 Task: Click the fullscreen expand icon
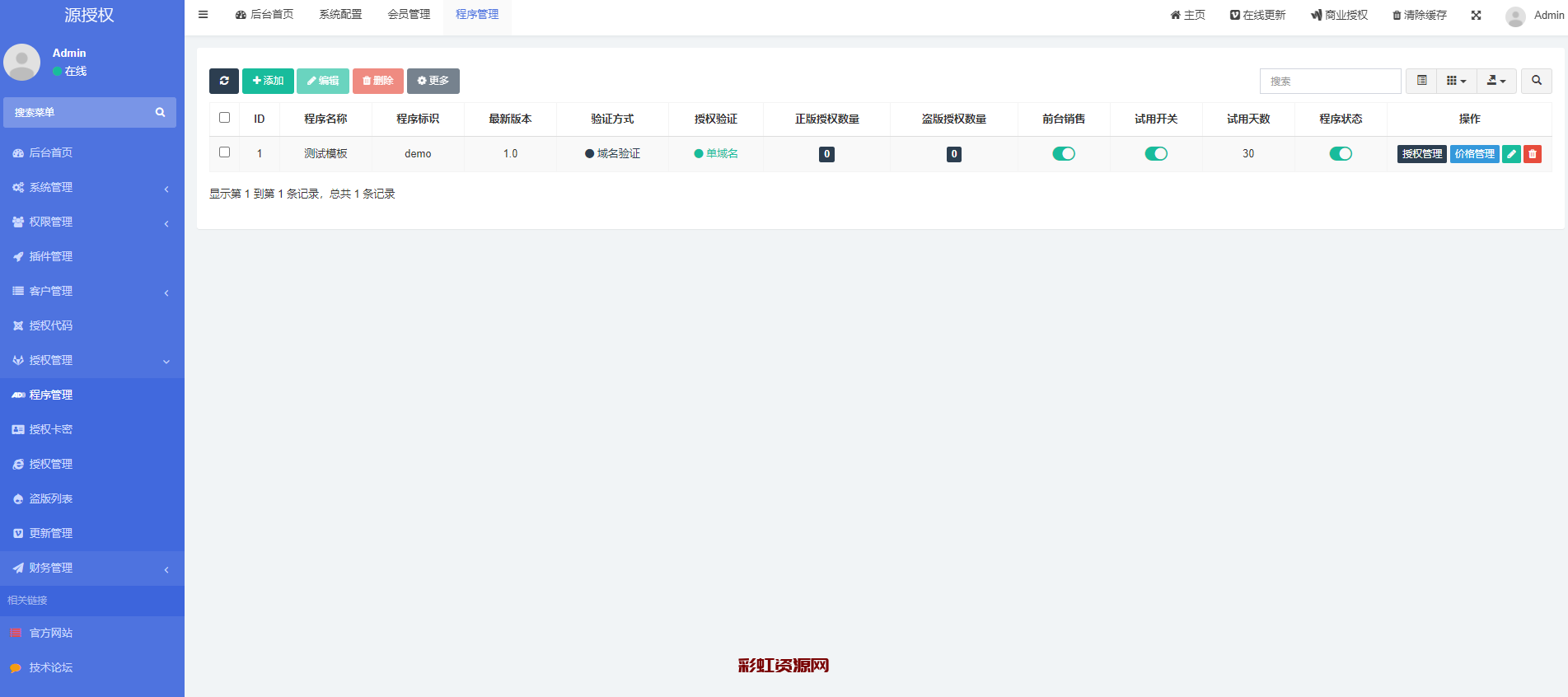tap(1476, 15)
